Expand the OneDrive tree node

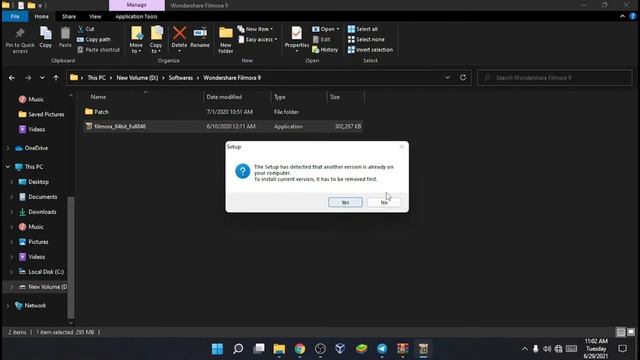pyautogui.click(x=8, y=148)
